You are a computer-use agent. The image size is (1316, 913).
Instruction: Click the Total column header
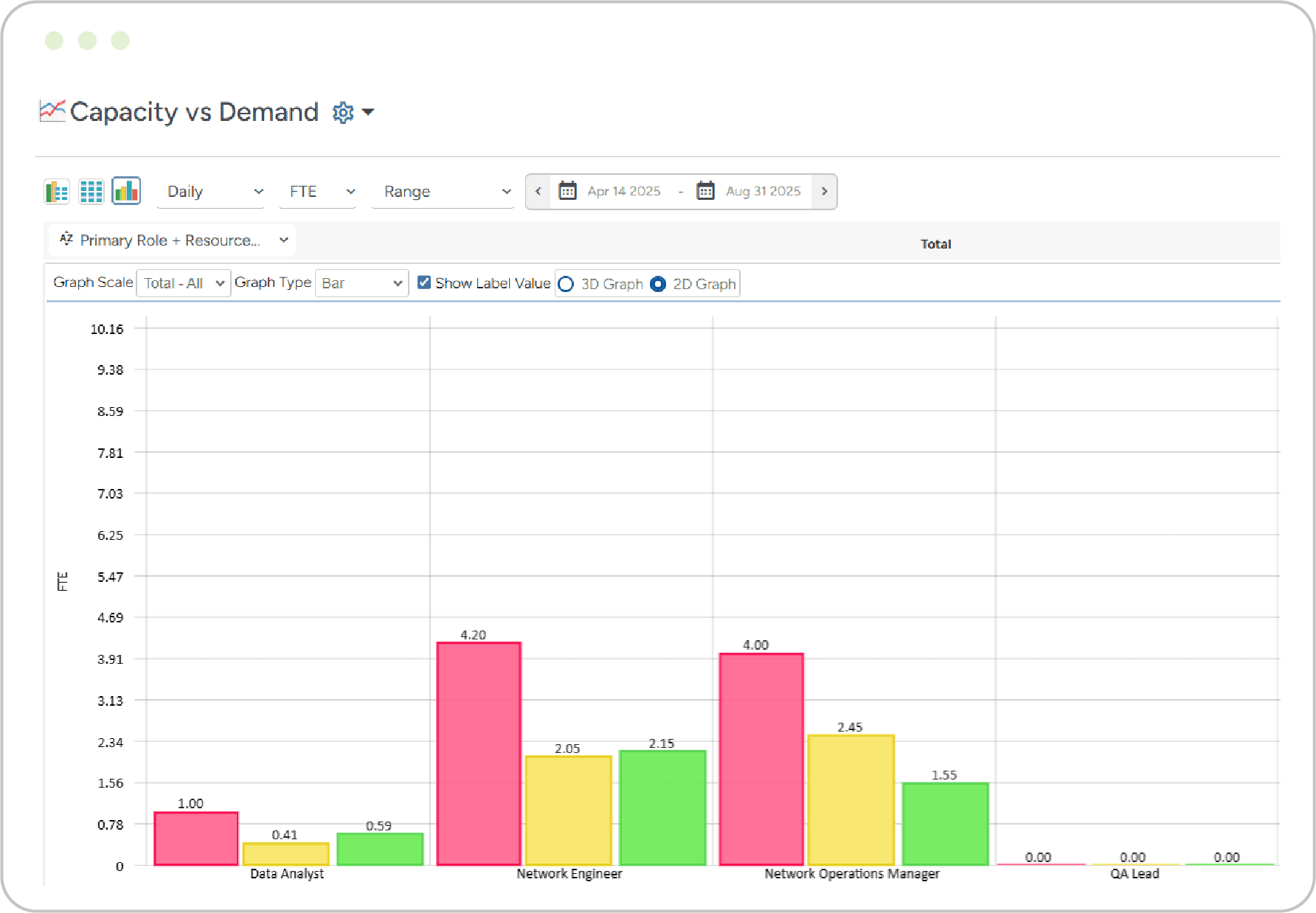click(935, 244)
